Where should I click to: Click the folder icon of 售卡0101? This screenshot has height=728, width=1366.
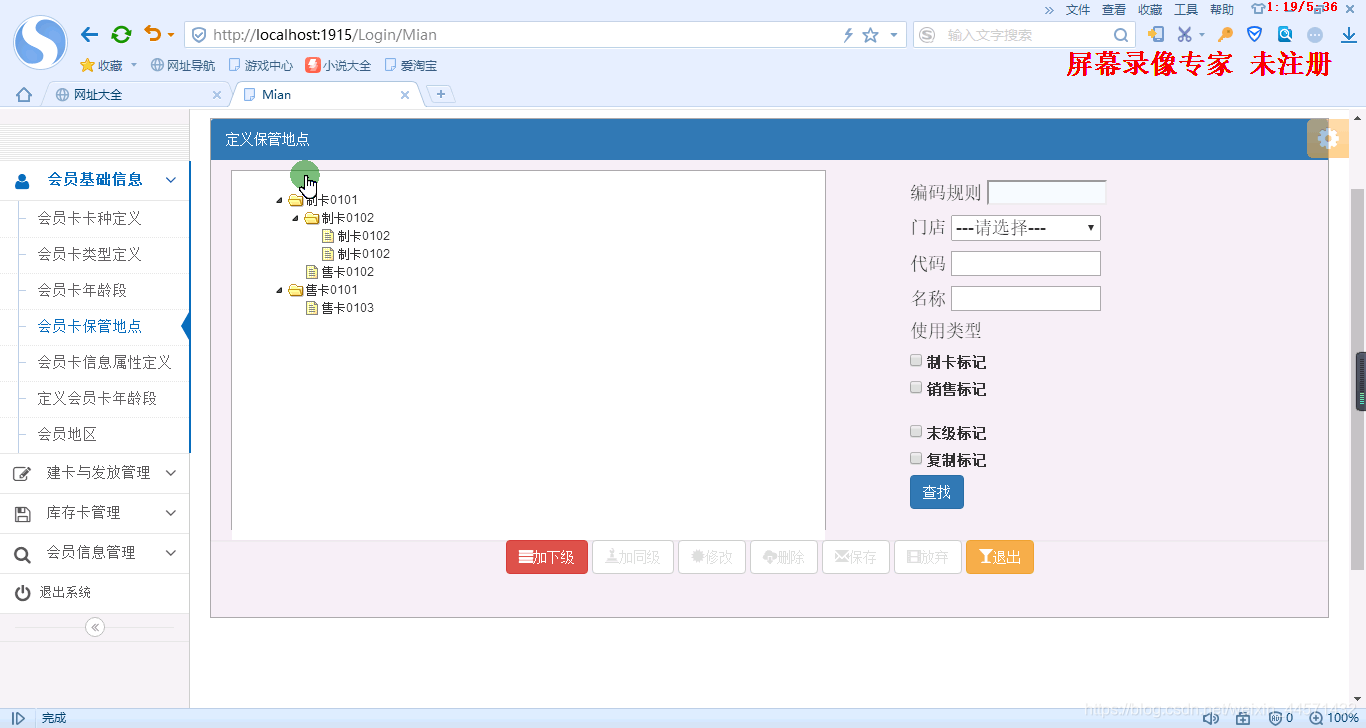tap(295, 290)
